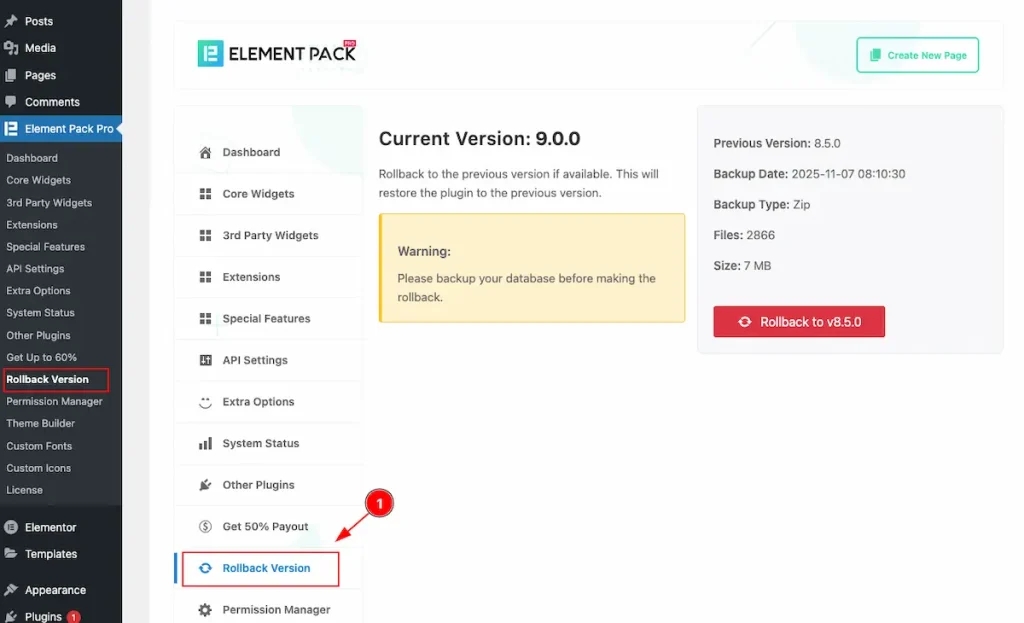1024x623 pixels.
Task: Select Theme Builder in the WordPress sidebar
Action: 41,424
